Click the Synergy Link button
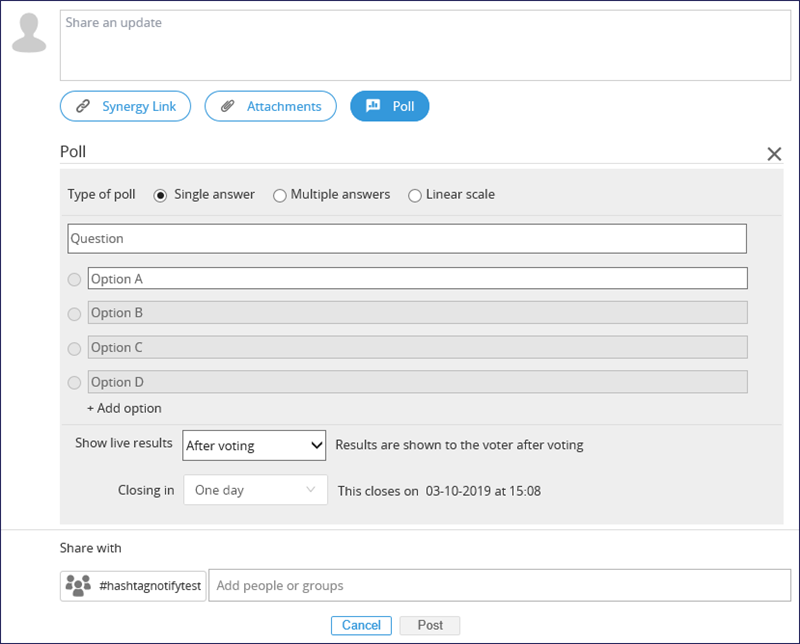Viewport: 800px width, 644px height. [125, 106]
